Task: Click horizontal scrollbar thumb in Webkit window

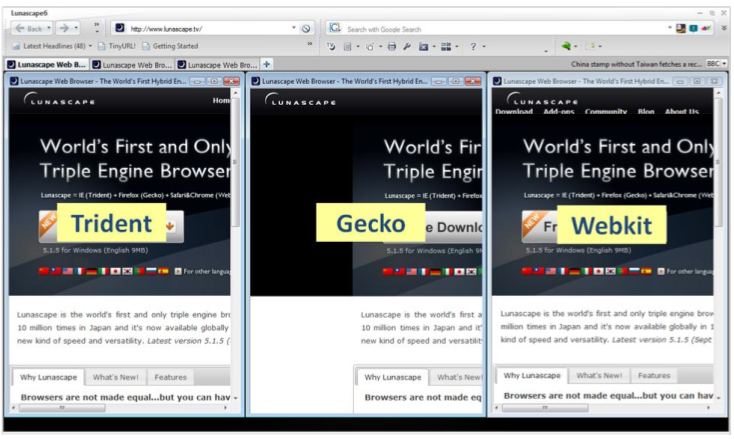Action: (x=545, y=408)
